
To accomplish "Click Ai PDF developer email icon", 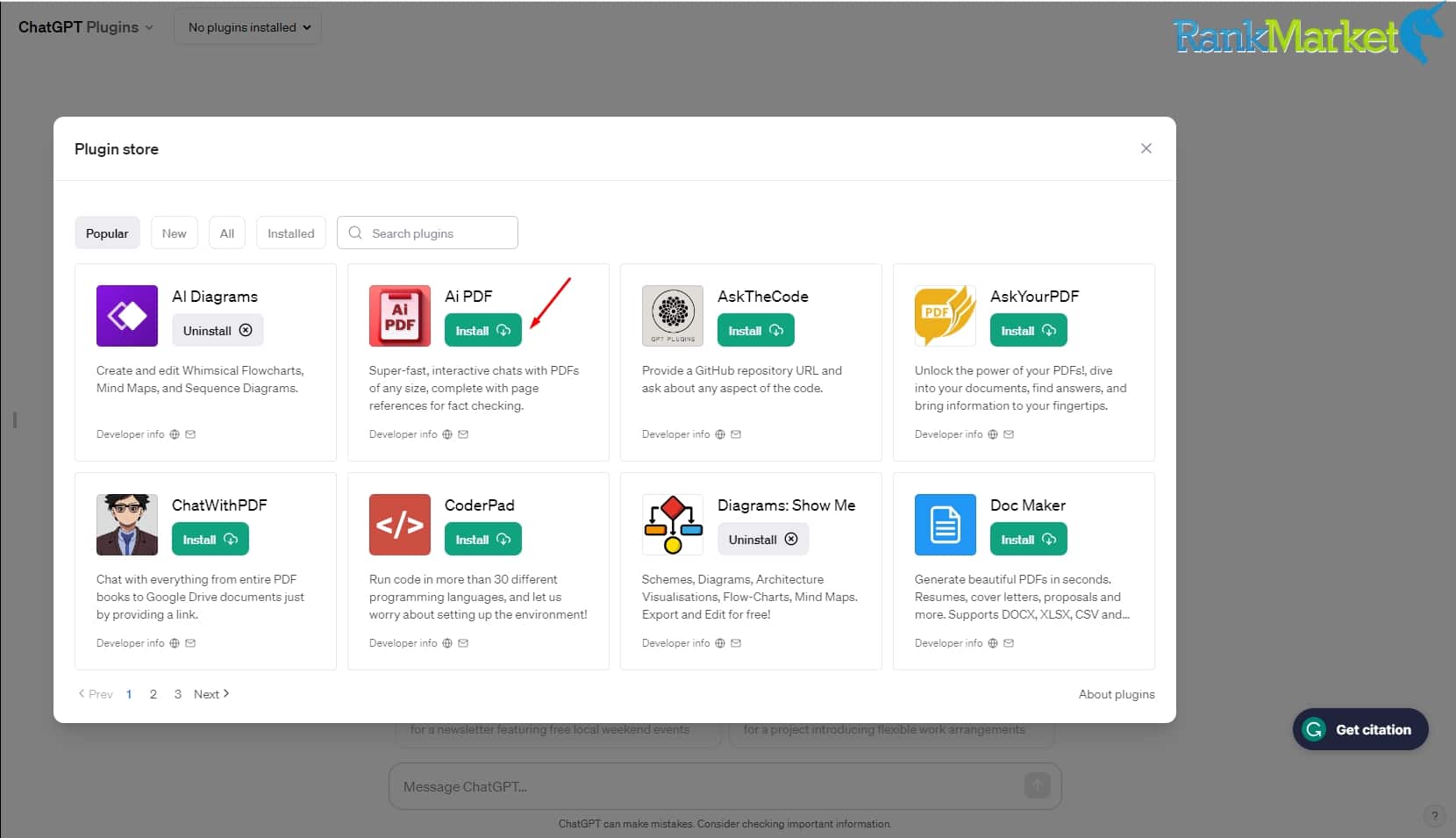I will [x=463, y=434].
